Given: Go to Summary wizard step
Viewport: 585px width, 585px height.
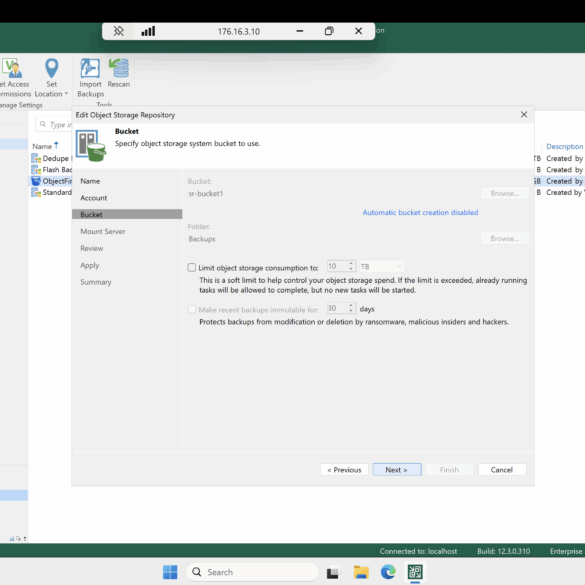Looking at the screenshot, I should click(x=96, y=282).
